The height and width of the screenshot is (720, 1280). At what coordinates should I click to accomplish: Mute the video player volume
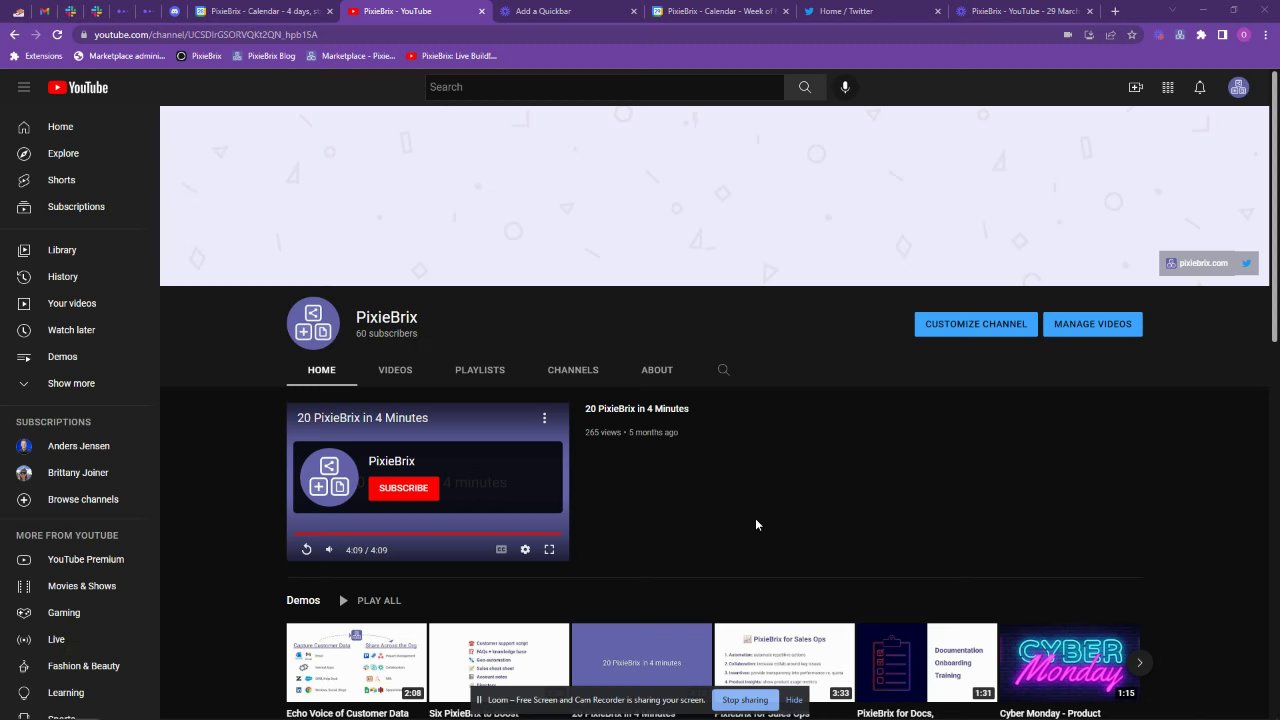(329, 549)
